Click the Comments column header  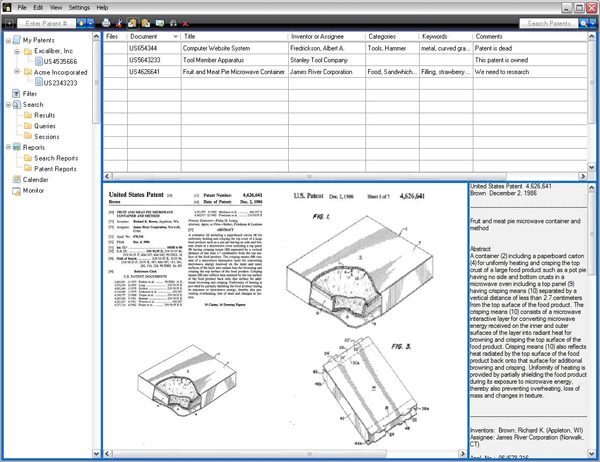(530, 36)
